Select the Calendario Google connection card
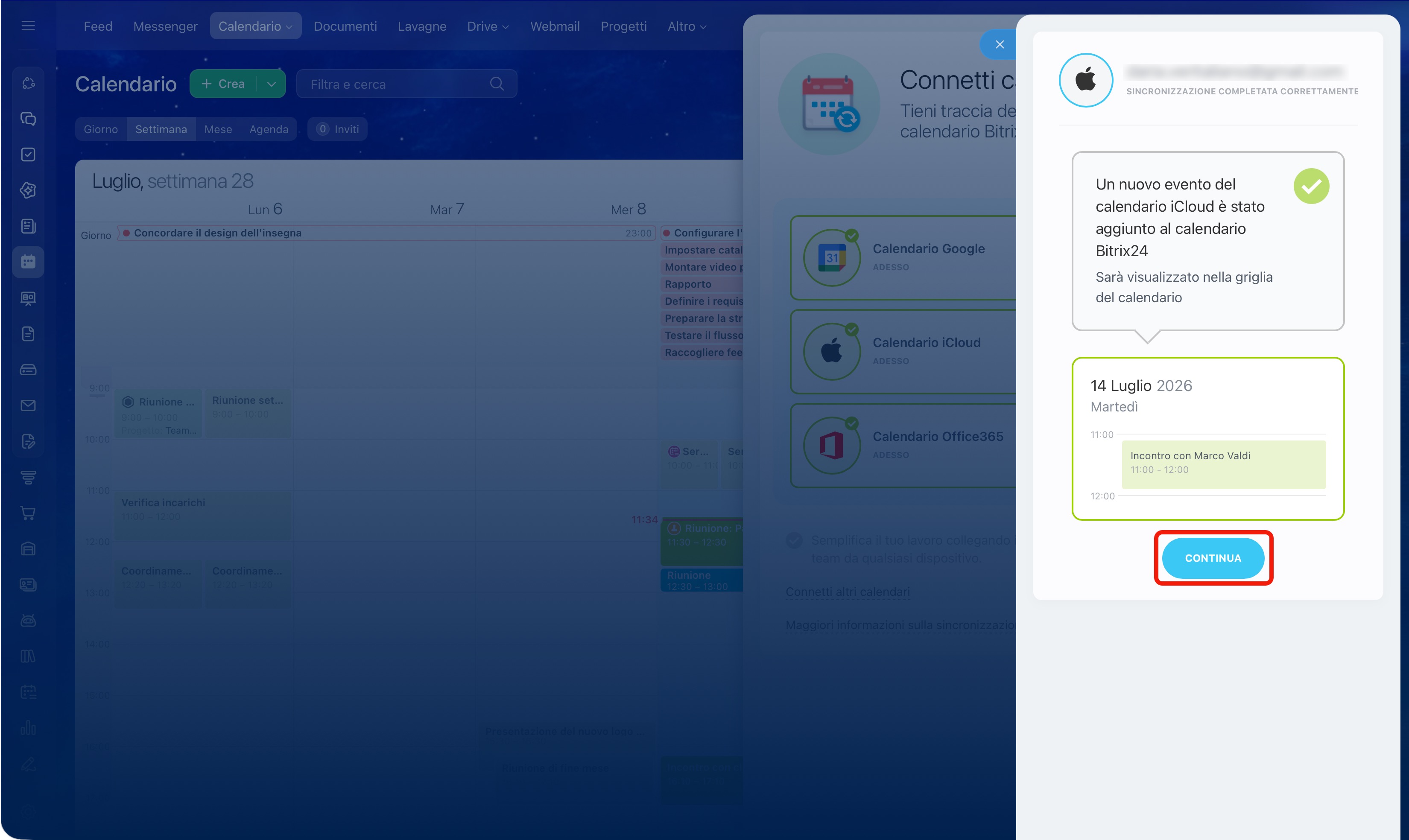Viewport: 1409px width, 840px height. tap(903, 258)
